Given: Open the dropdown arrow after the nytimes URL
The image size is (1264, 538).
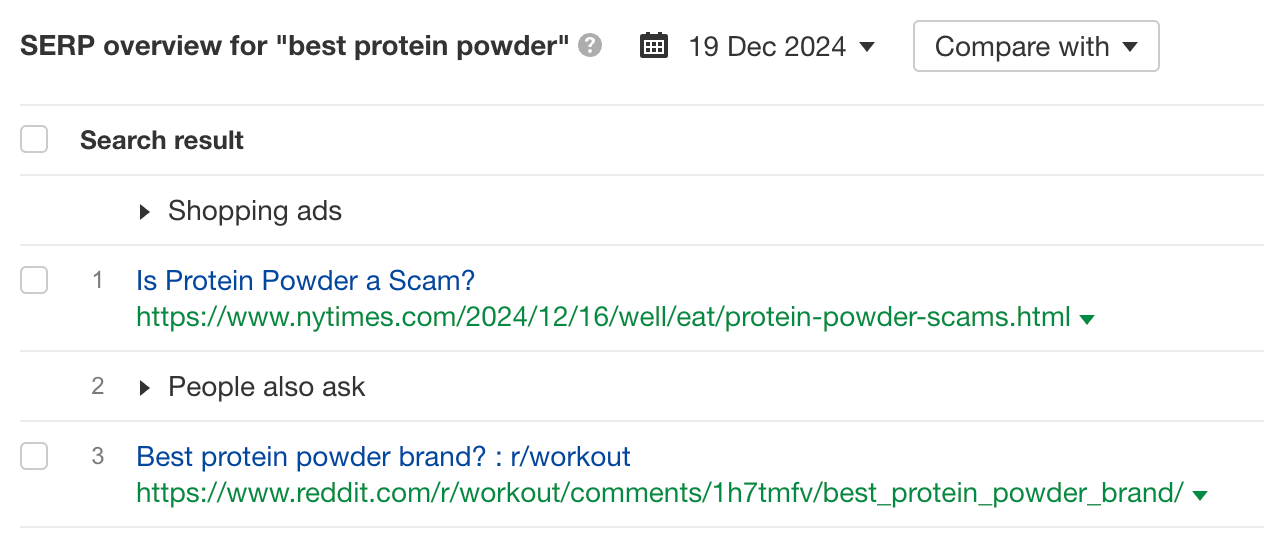Looking at the screenshot, I should pyautogui.click(x=1088, y=320).
